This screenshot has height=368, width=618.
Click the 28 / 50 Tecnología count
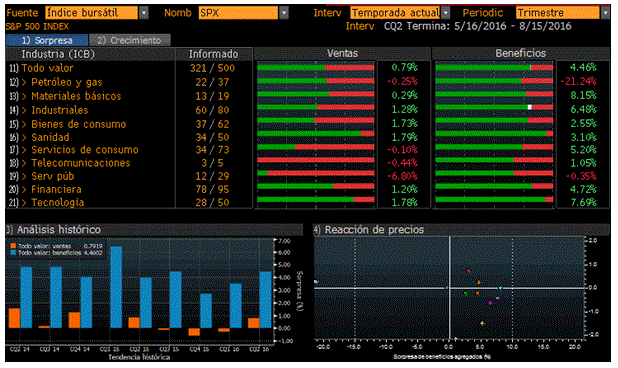click(212, 203)
